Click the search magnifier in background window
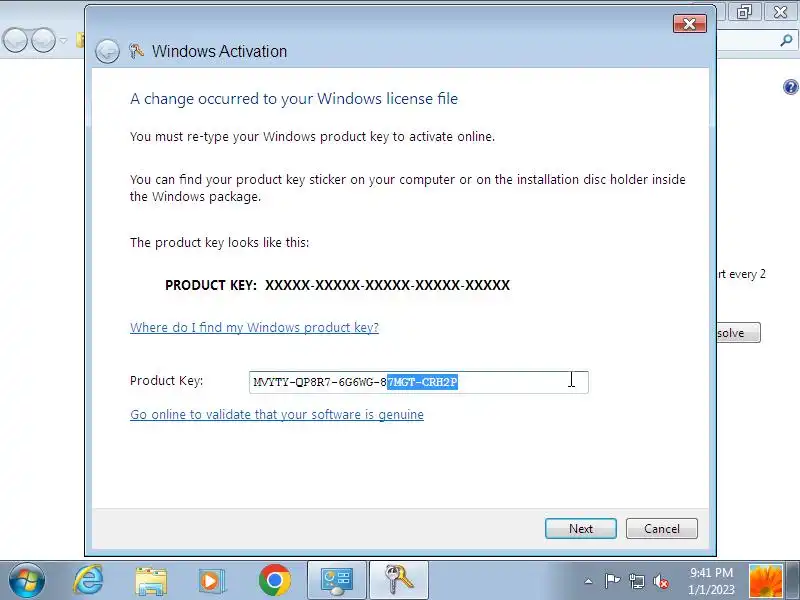This screenshot has width=800, height=600. coord(786,41)
